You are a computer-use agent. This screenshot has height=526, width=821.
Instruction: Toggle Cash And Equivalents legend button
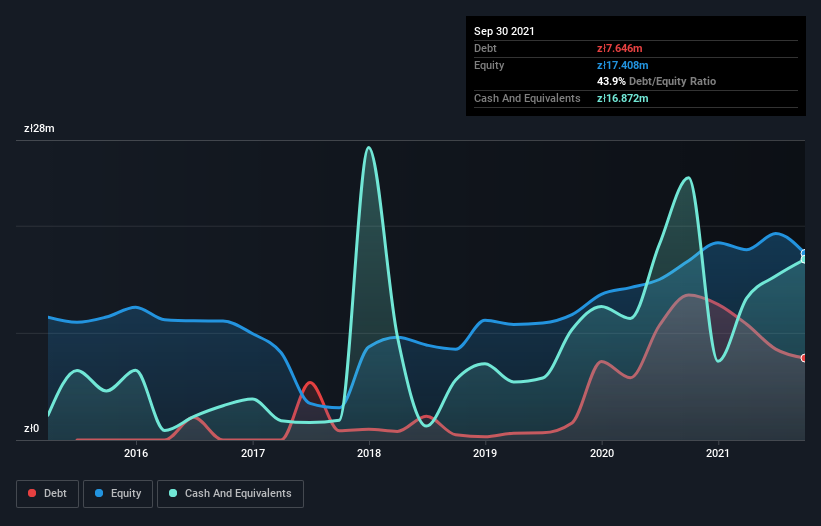[230, 494]
